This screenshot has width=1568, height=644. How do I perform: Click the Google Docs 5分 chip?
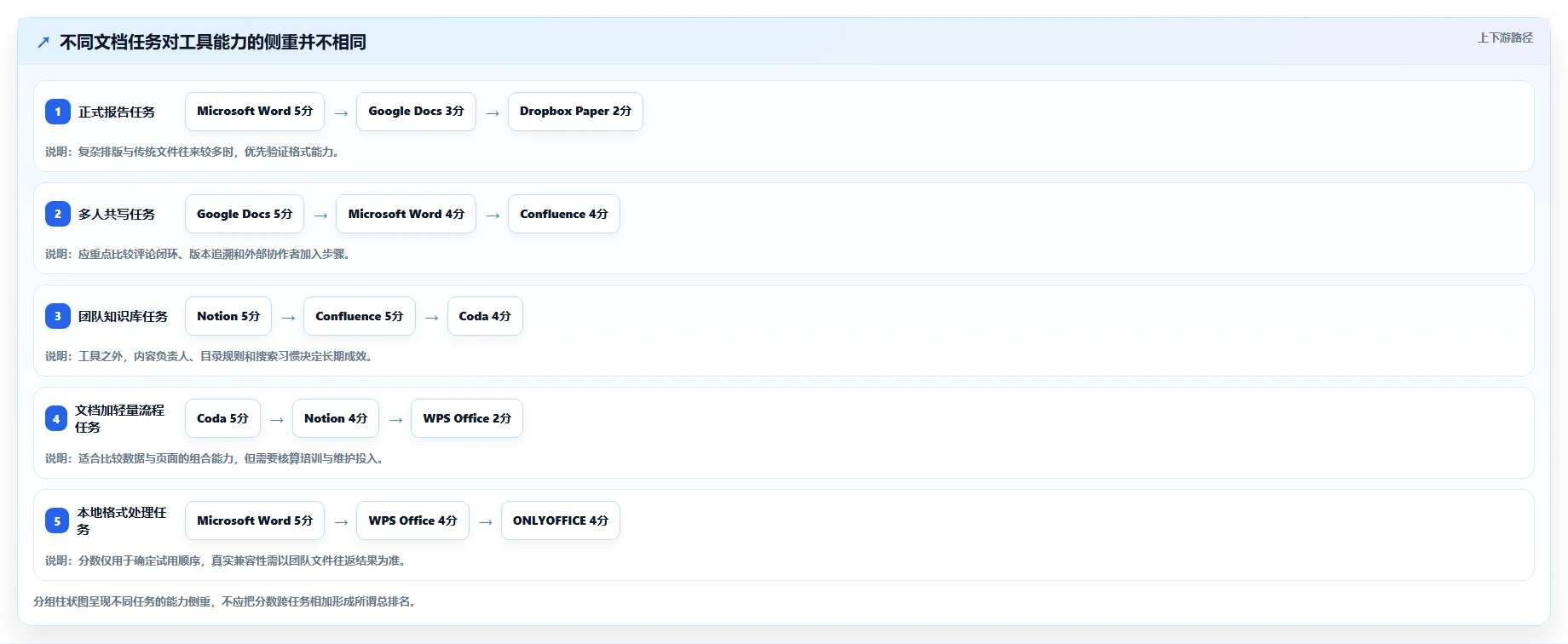(x=245, y=214)
